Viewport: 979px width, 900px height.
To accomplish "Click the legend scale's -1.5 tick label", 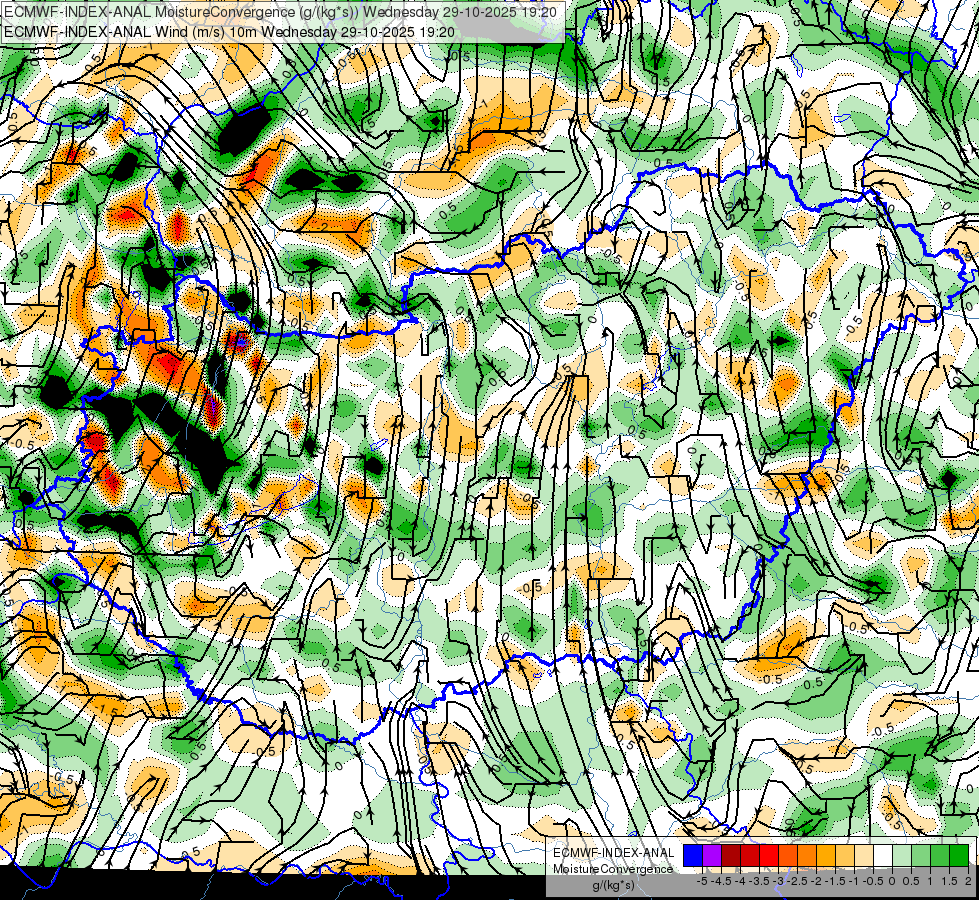I will [x=835, y=881].
